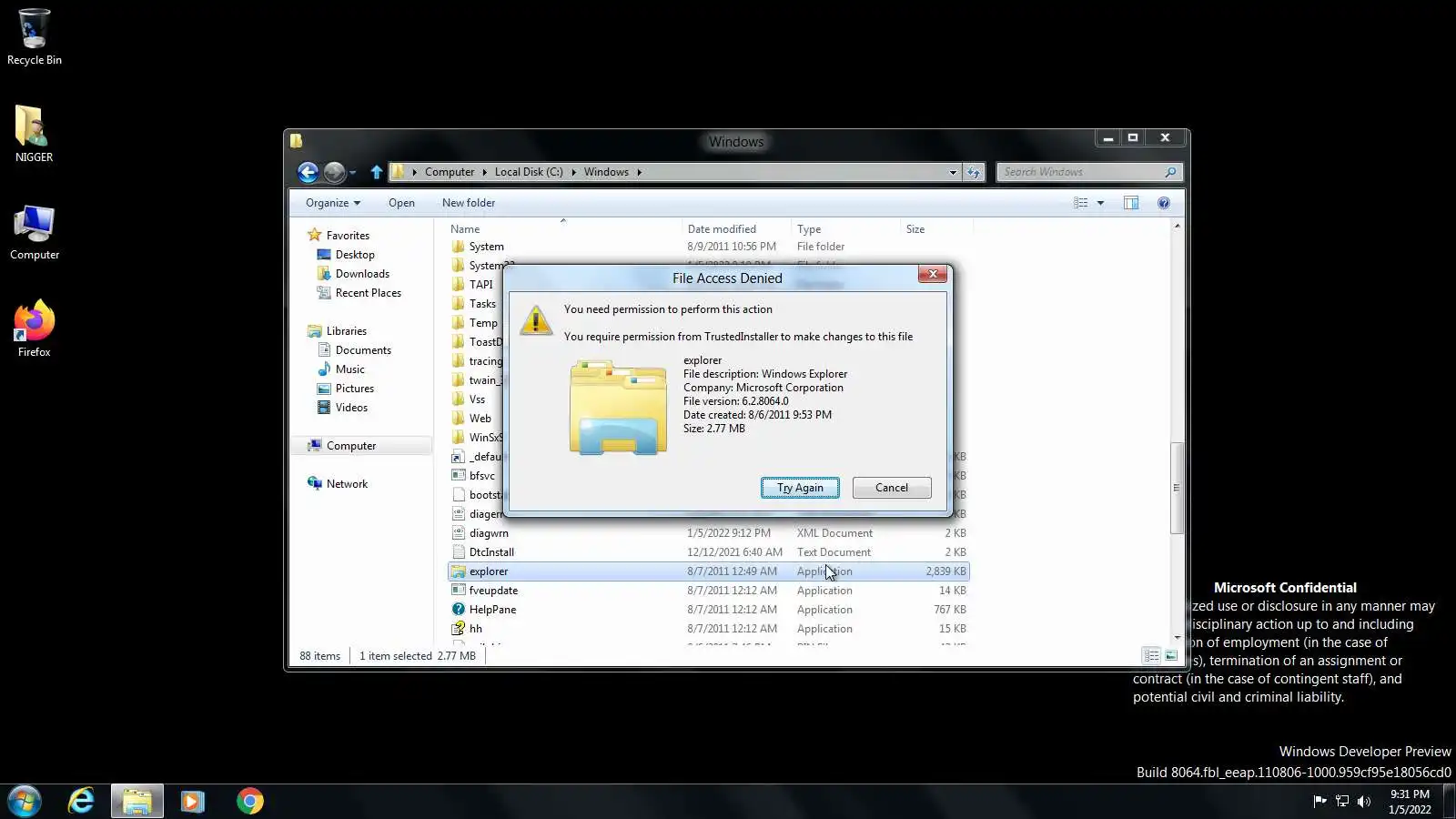Expand the breadcrumb arrow after Local Disk (C:)
Screen dimensions: 1456x819
pos(573,172)
